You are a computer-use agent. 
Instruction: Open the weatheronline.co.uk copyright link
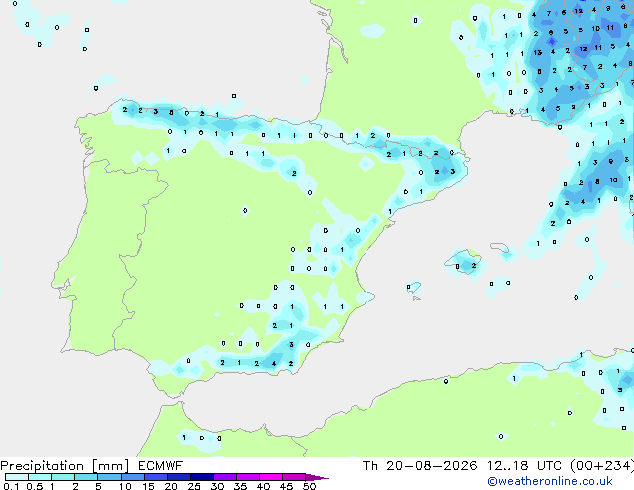[550, 481]
